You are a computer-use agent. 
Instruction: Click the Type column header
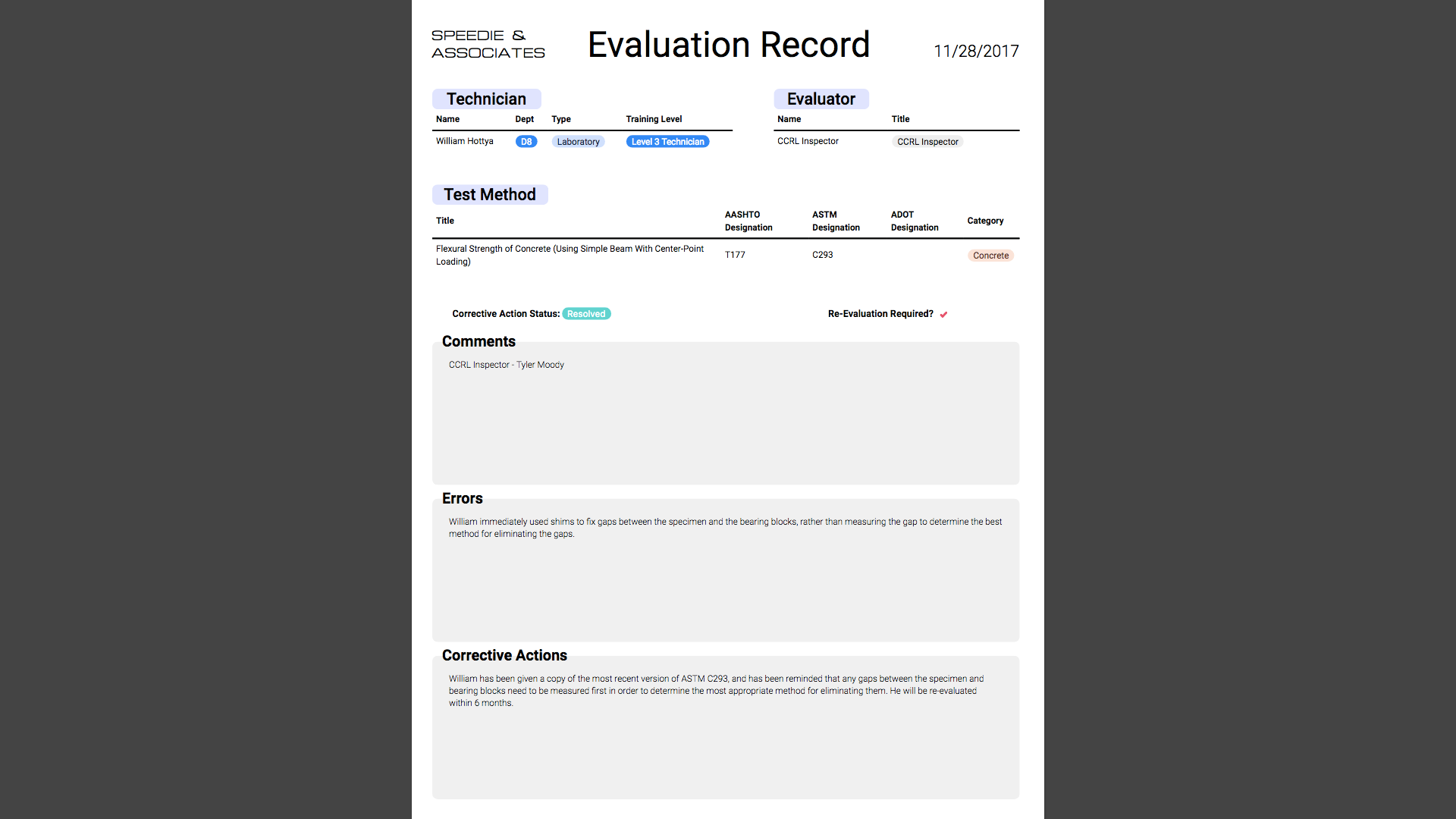coord(561,119)
